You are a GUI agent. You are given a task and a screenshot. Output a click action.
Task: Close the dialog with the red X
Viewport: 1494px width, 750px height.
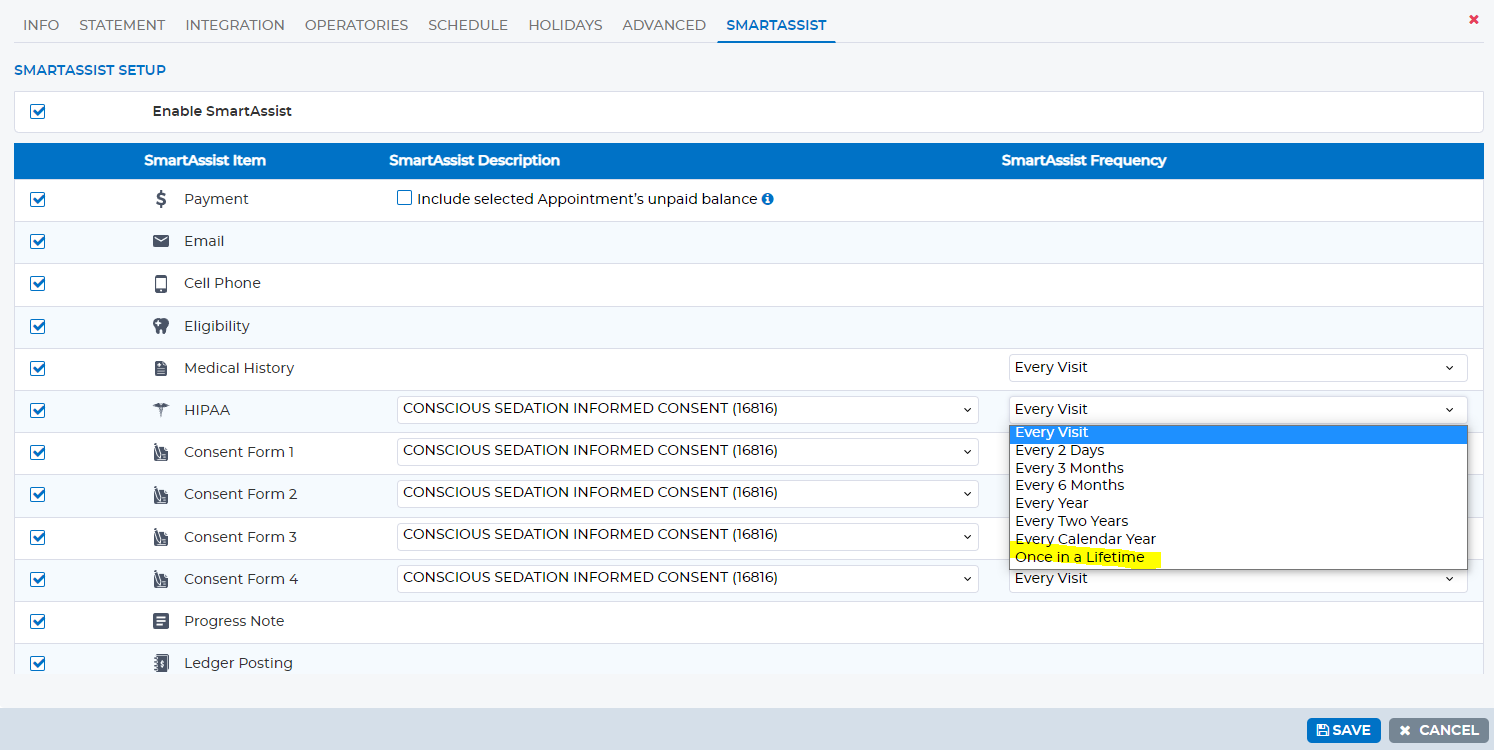(1474, 19)
